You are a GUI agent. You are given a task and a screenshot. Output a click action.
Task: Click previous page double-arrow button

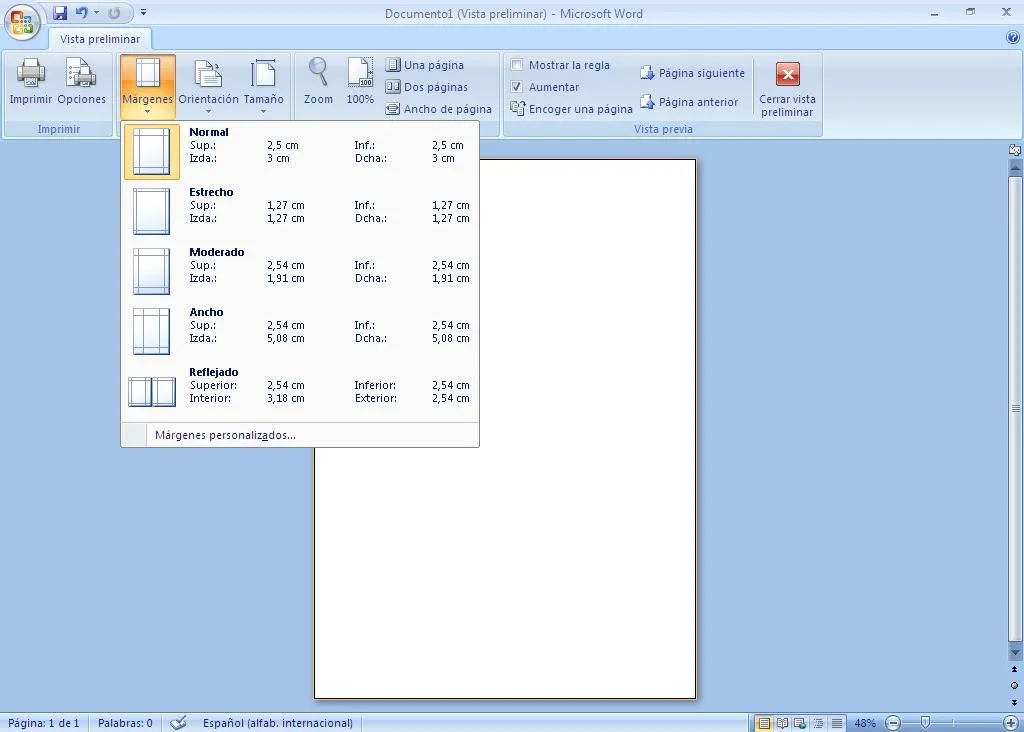tap(1014, 669)
